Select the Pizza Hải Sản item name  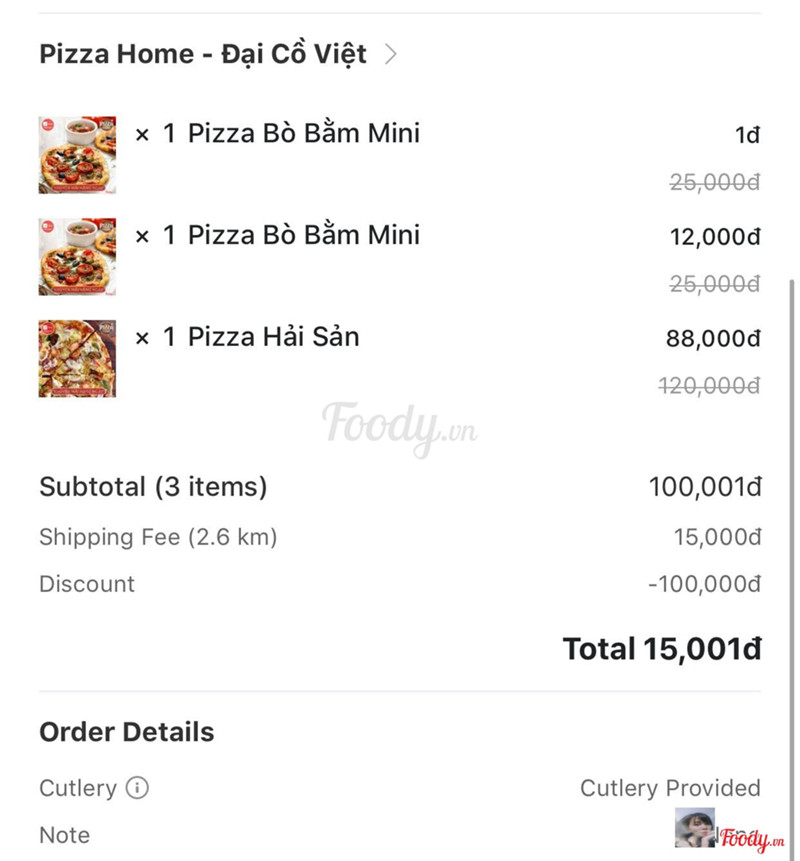pos(273,337)
